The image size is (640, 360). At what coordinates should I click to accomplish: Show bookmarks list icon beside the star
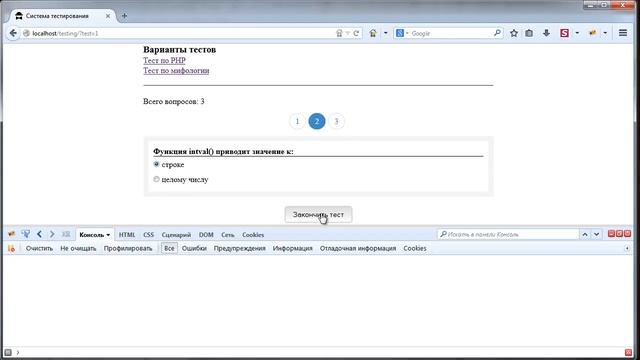pyautogui.click(x=529, y=33)
